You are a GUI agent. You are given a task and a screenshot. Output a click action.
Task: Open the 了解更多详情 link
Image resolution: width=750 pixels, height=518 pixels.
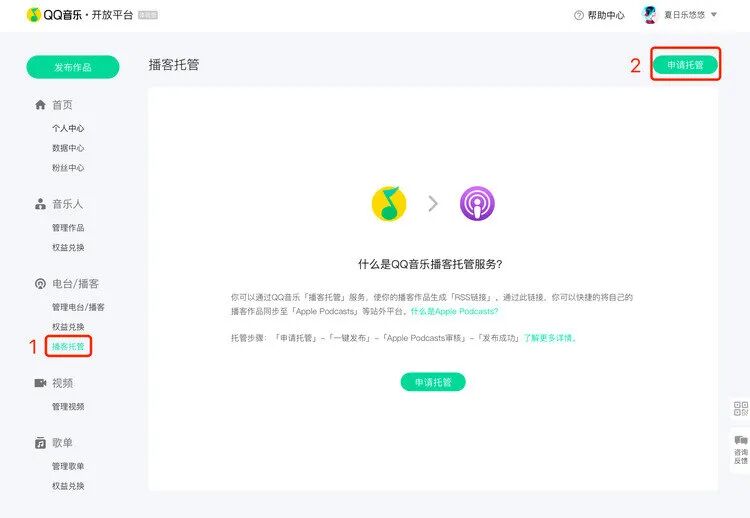tap(550, 338)
